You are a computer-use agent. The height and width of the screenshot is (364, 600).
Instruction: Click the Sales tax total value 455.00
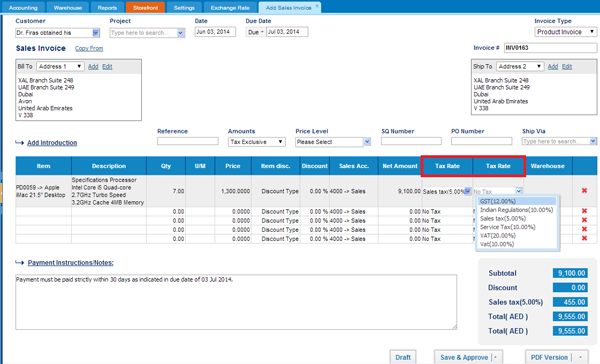(x=570, y=302)
